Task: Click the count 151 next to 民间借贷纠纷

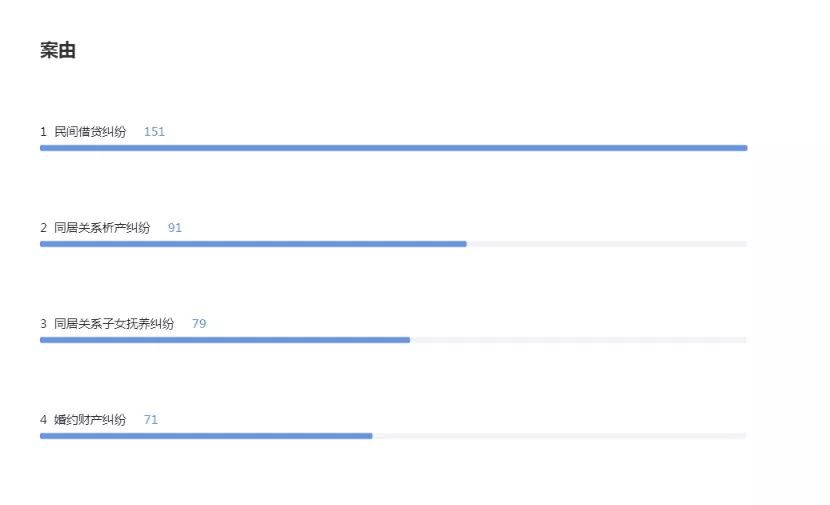Action: (x=154, y=132)
